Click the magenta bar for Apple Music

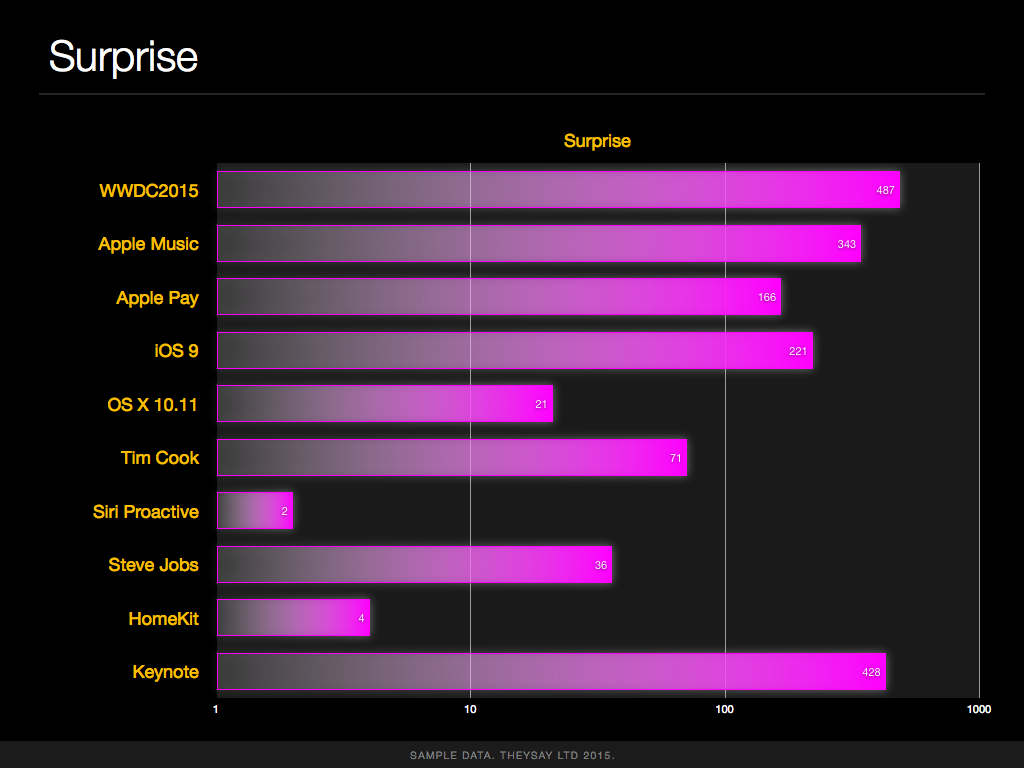[539, 244]
